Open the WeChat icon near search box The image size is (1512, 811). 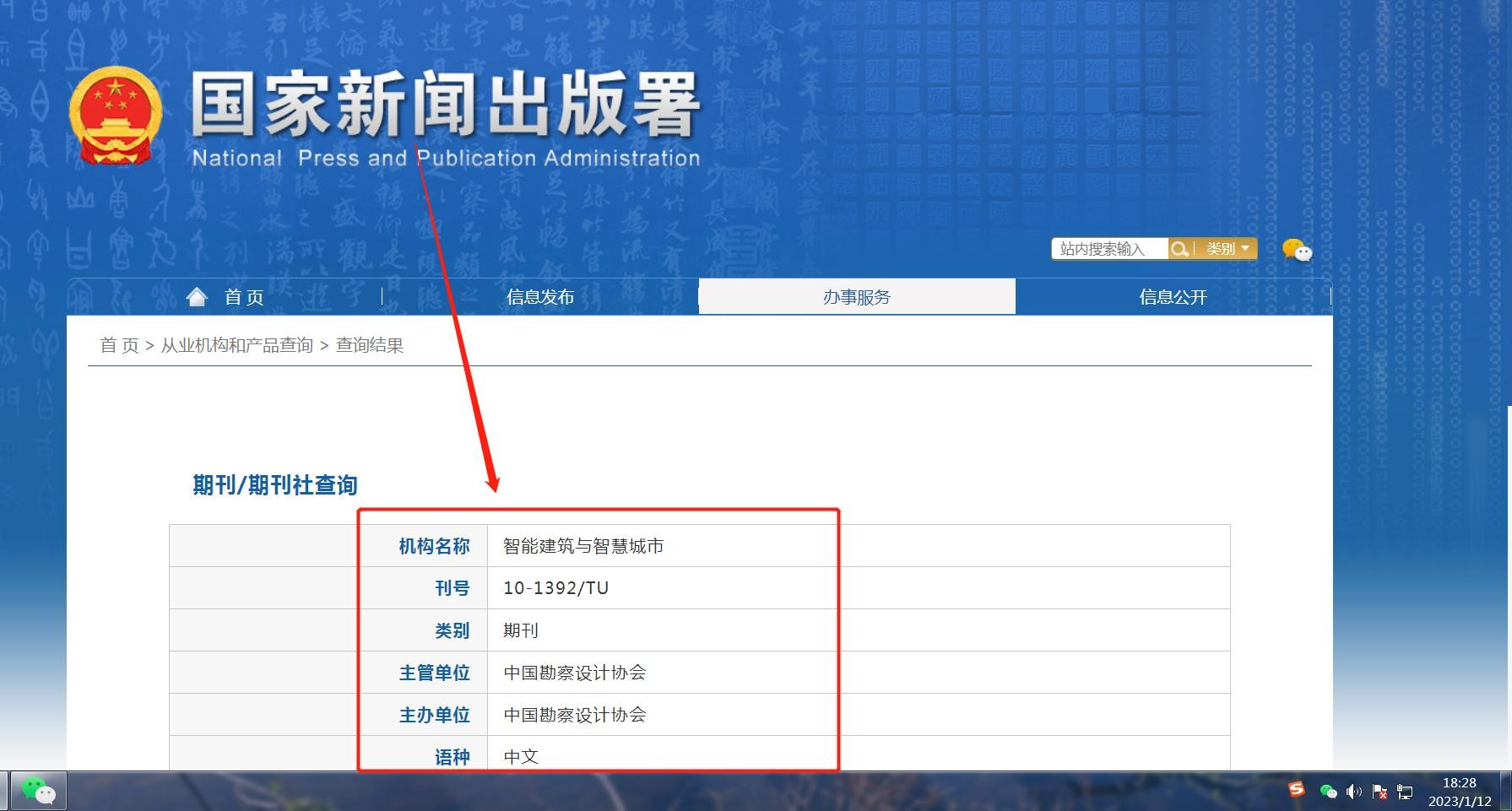tap(1297, 250)
